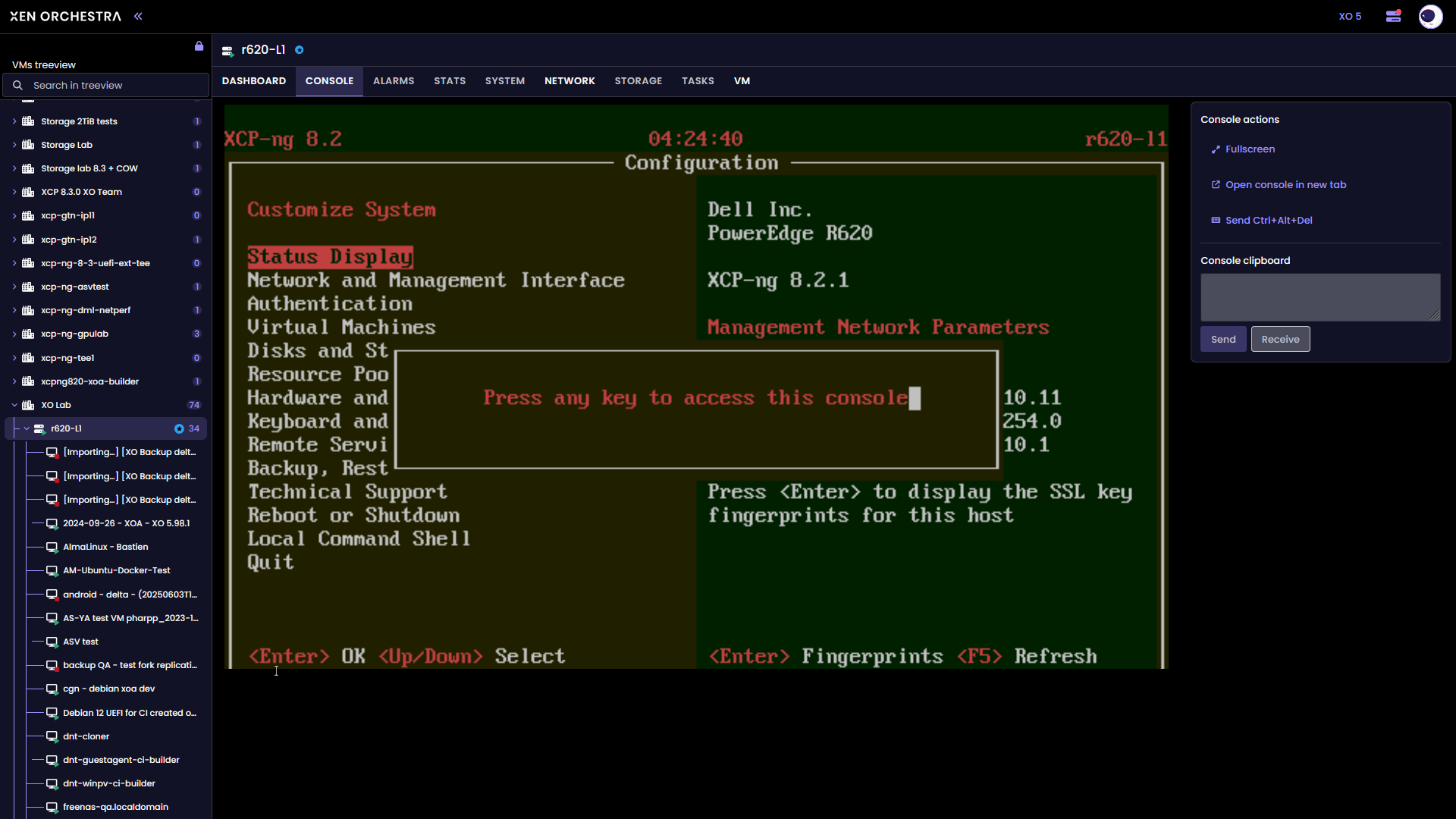Screen dimensions: 1456x819
Task: Click the pool icon for xcp-ng-dml-netperf
Action: click(28, 310)
